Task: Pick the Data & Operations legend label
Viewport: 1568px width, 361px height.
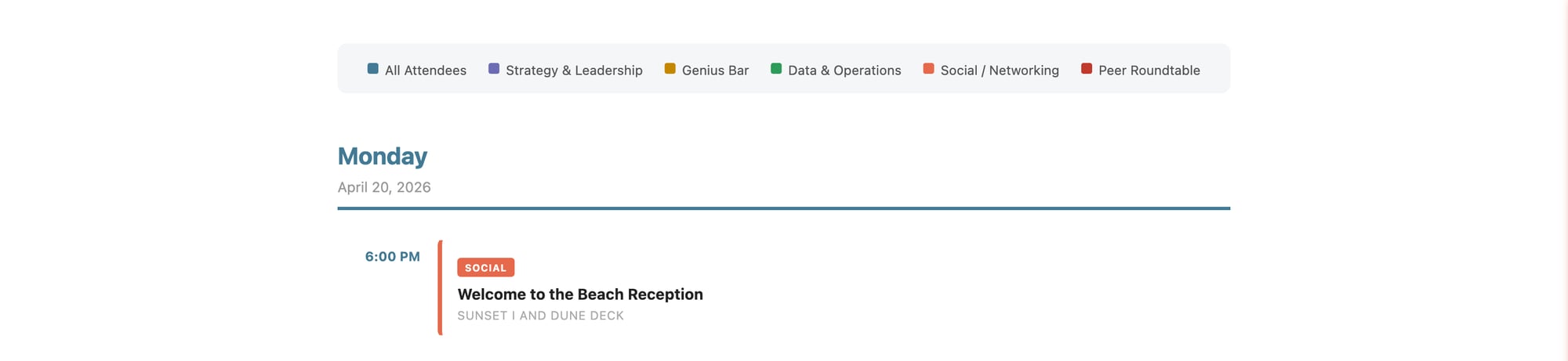Action: coord(844,70)
